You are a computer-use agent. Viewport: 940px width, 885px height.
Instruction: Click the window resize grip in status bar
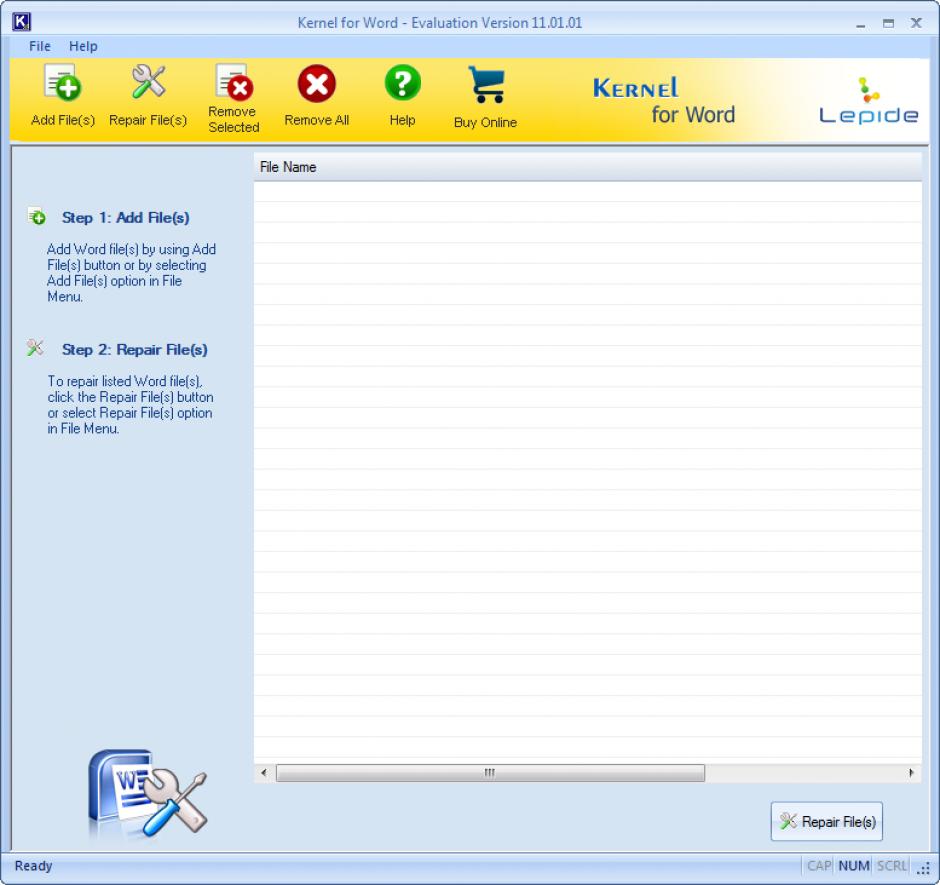click(x=924, y=868)
